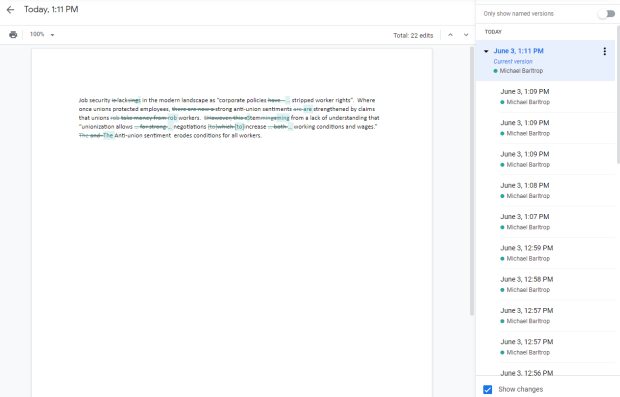
Task: Uncheck the Show changes checkbox
Action: click(488, 389)
